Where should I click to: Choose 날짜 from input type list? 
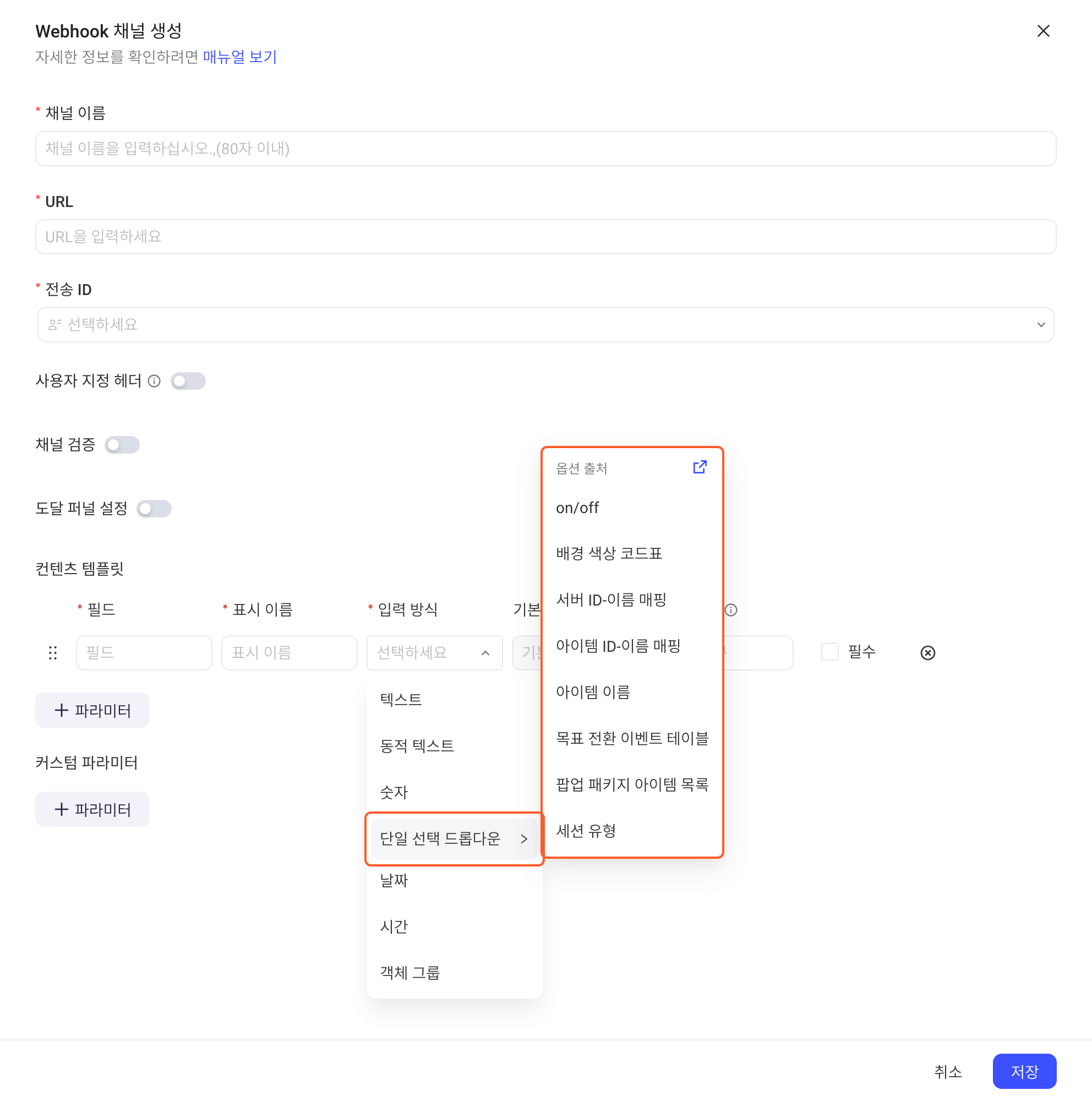tap(455, 880)
